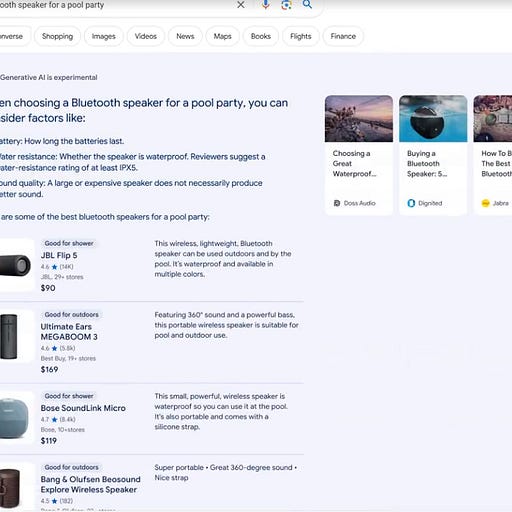Screen dimensions: 512x512
Task: Open the Jabra article card image
Action: (x=493, y=119)
